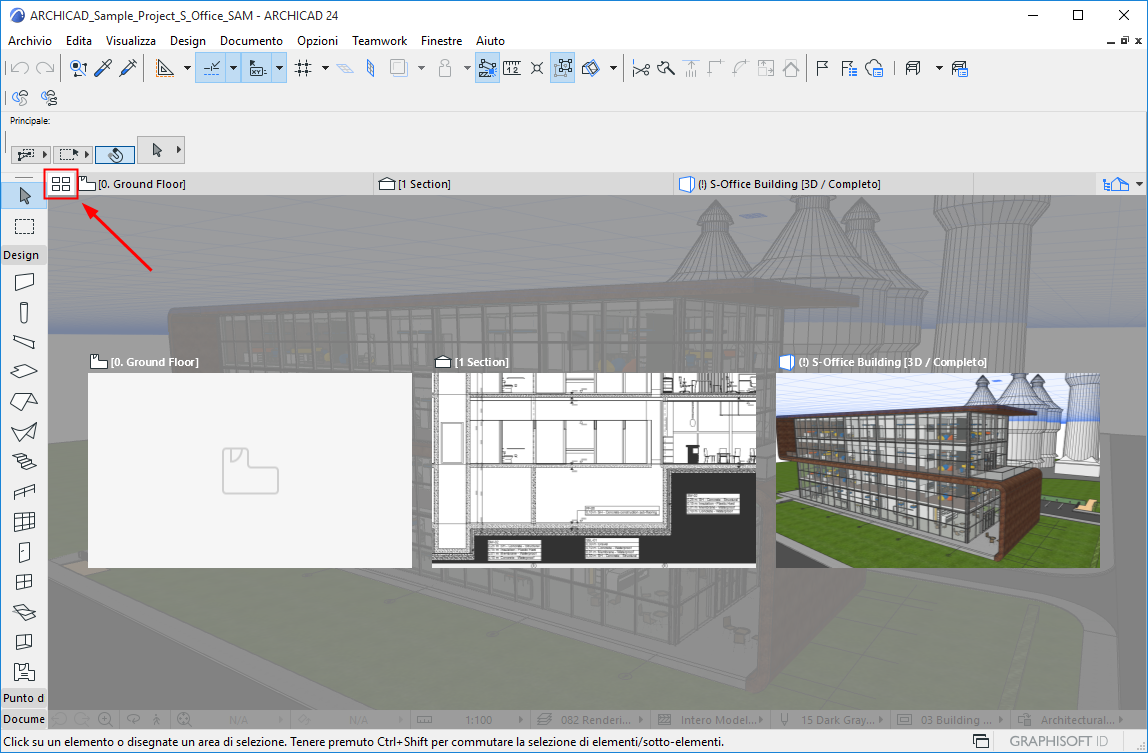Open the Teamwork menu
This screenshot has height=753, width=1148.
click(x=379, y=41)
